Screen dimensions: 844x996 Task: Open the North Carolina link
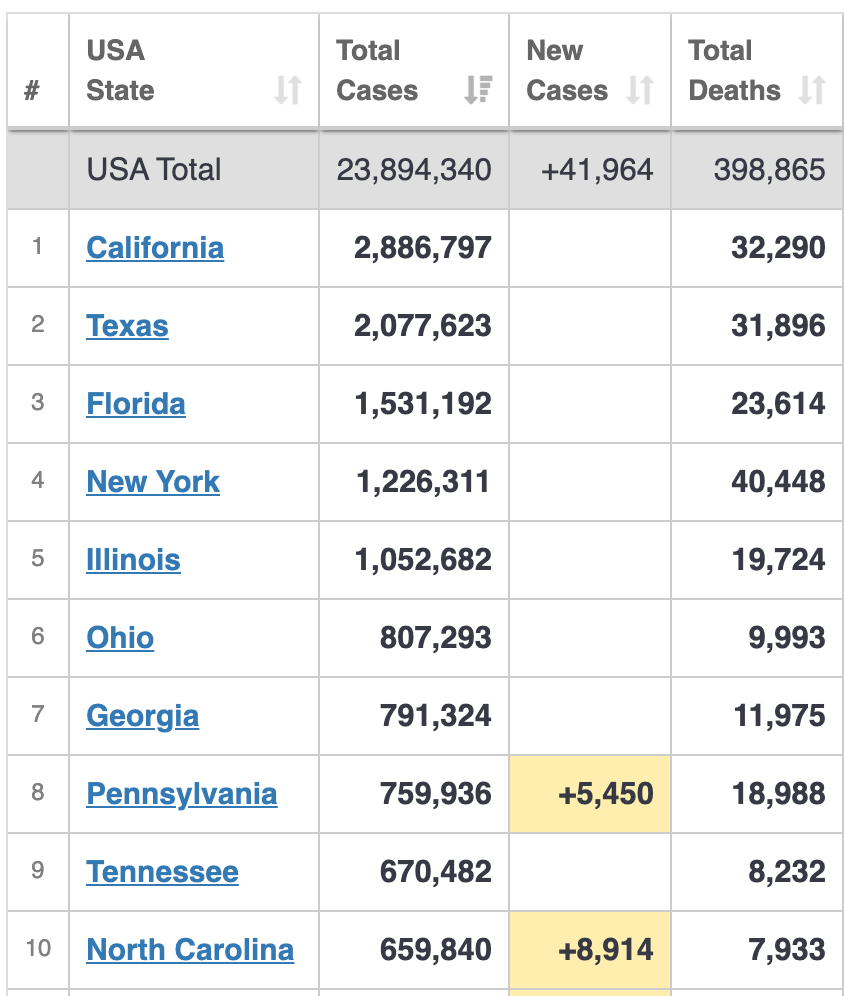coord(190,950)
